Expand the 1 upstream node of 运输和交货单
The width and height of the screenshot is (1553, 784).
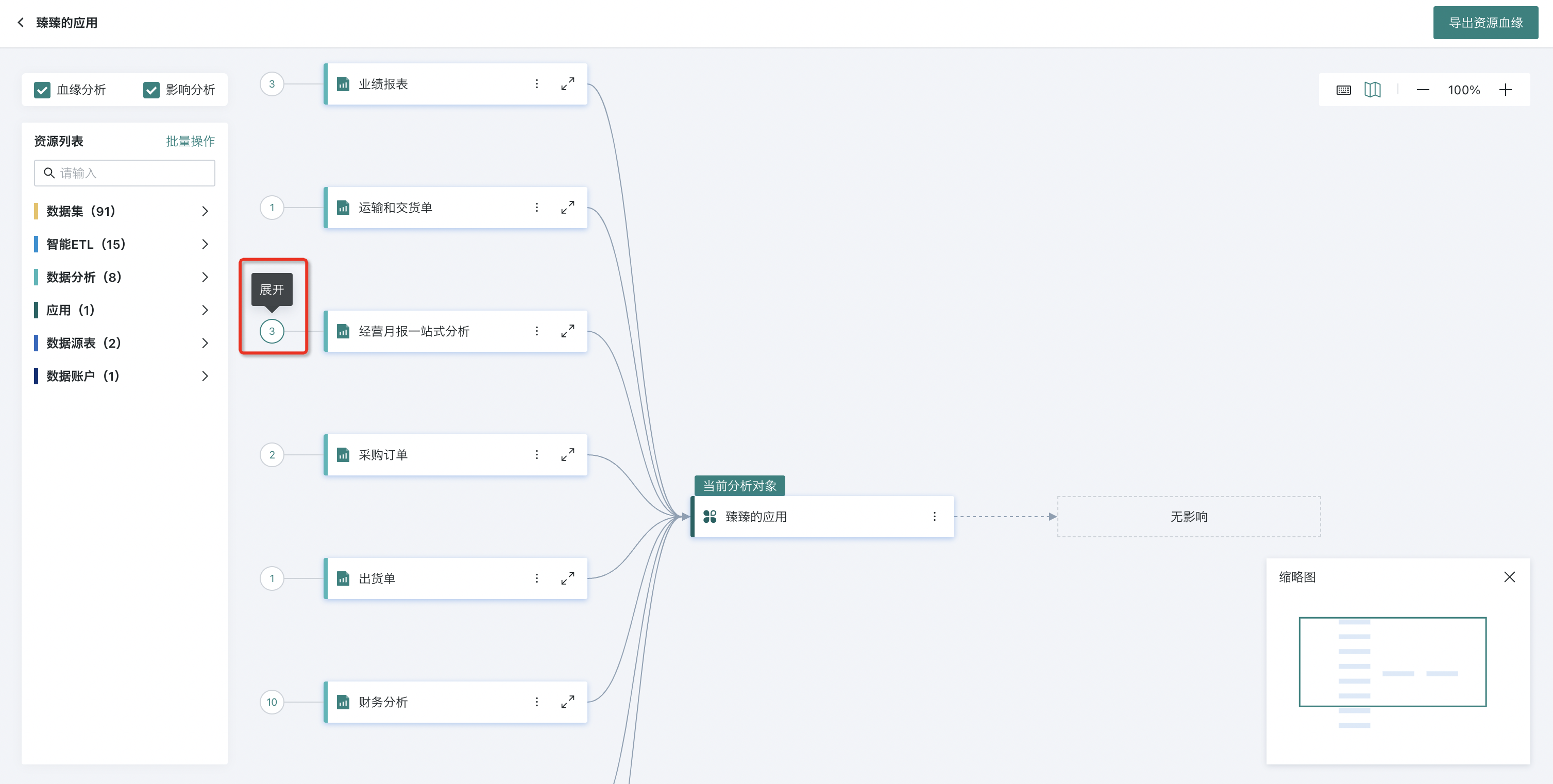tap(272, 207)
